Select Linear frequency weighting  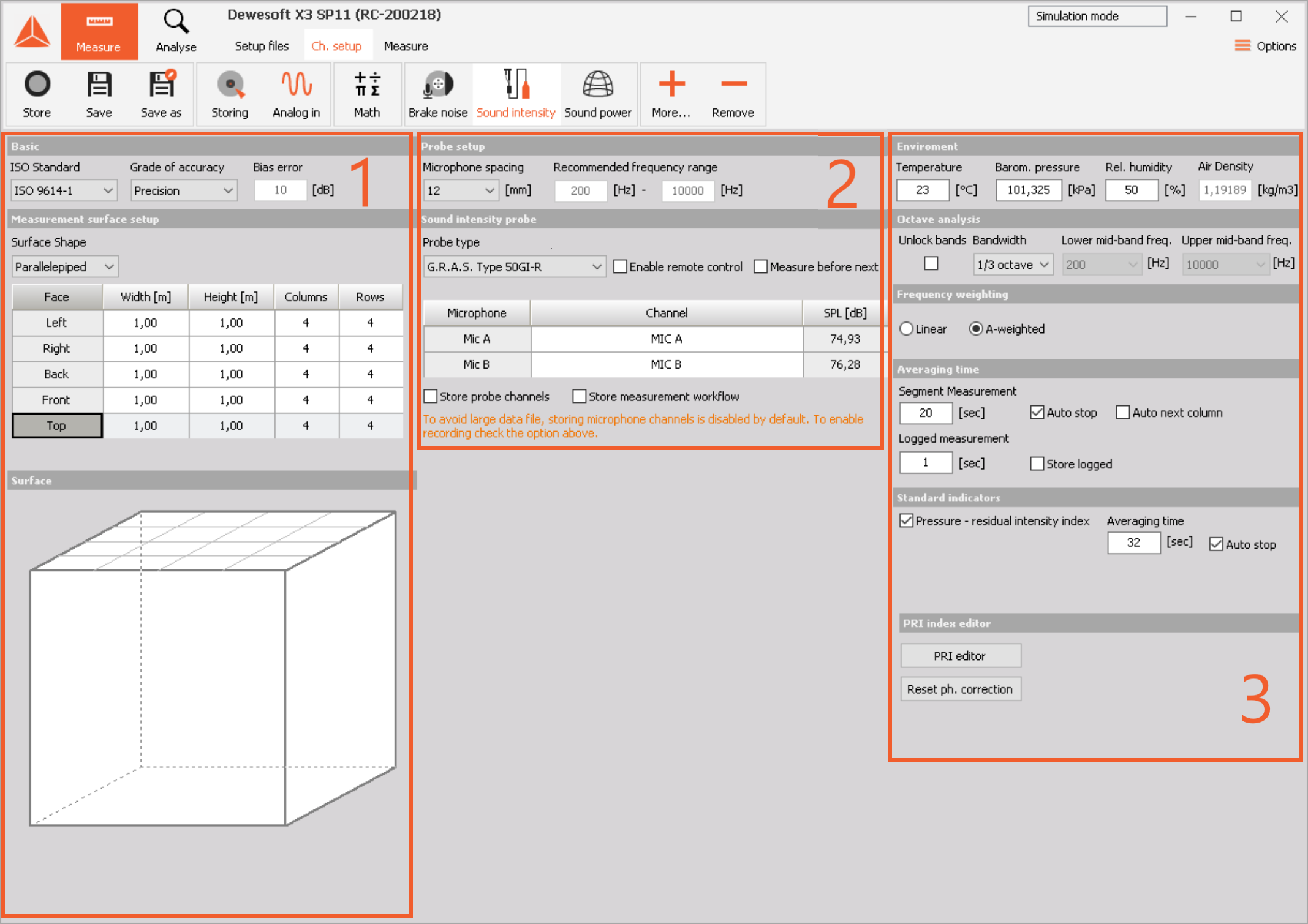point(907,329)
